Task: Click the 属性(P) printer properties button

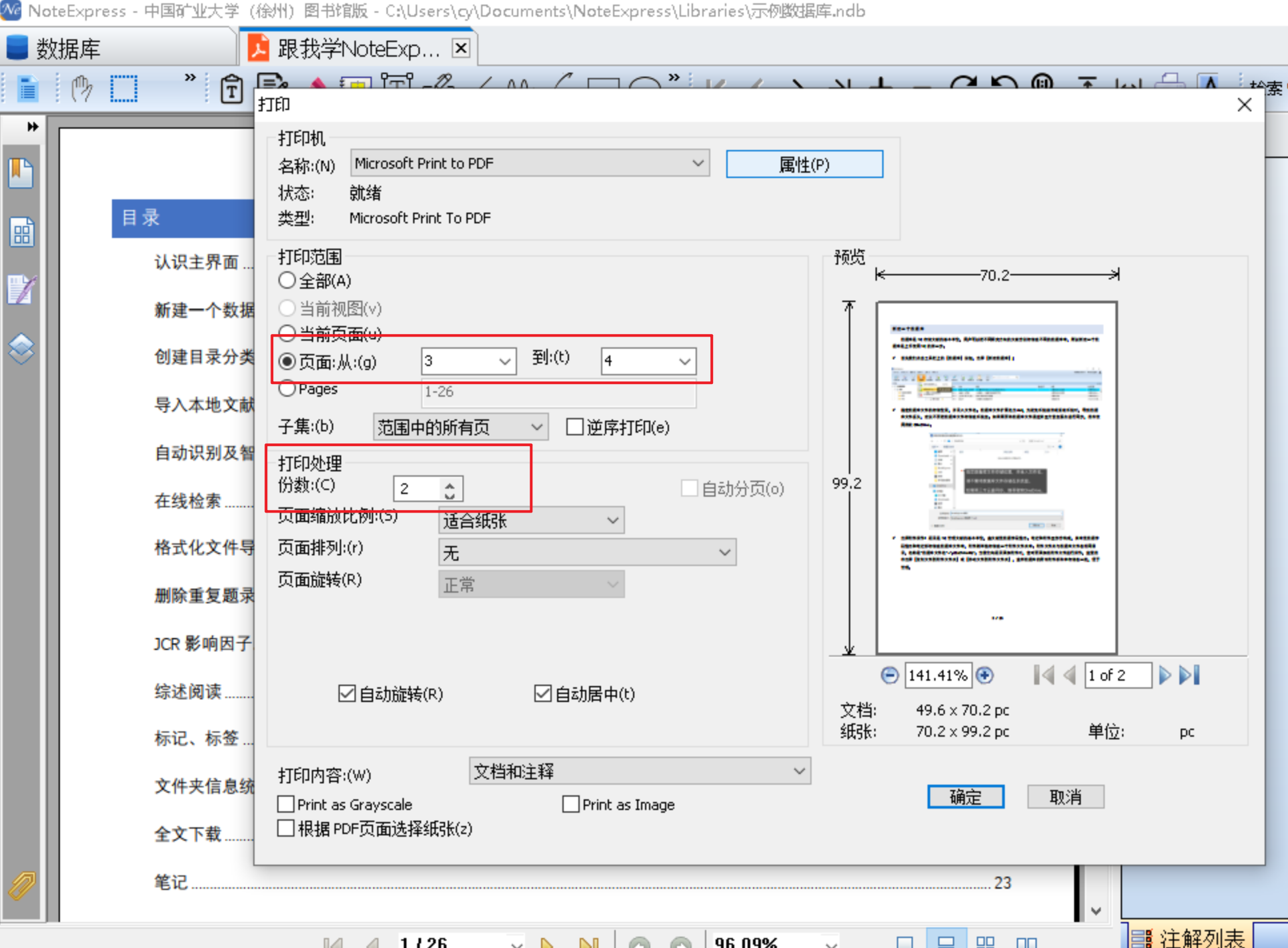Action: pyautogui.click(x=804, y=164)
